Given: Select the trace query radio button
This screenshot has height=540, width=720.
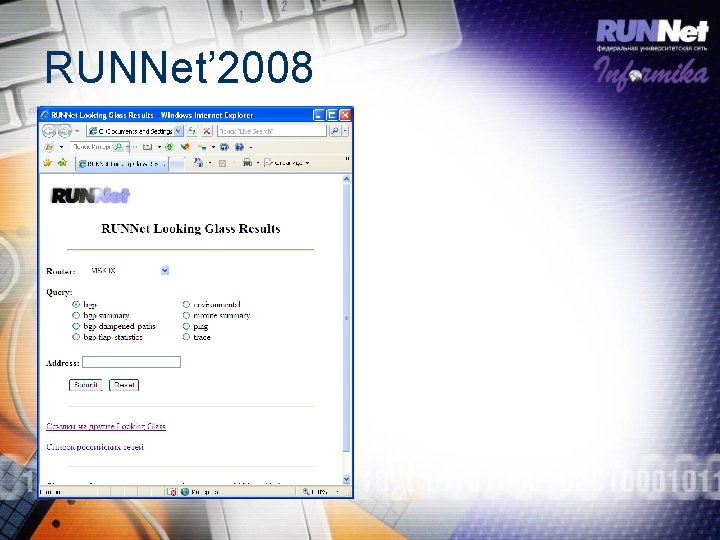Looking at the screenshot, I should pyautogui.click(x=186, y=337).
